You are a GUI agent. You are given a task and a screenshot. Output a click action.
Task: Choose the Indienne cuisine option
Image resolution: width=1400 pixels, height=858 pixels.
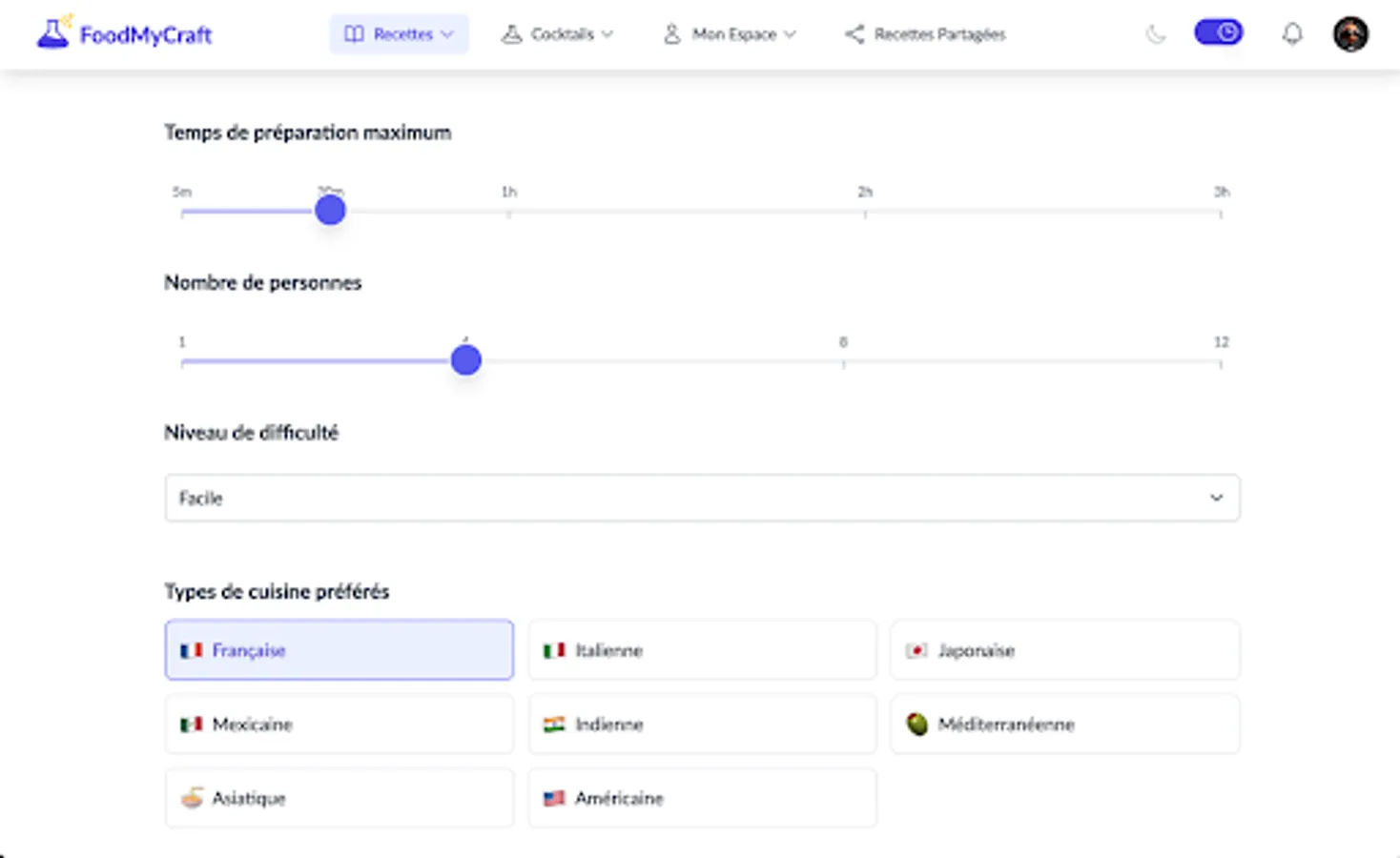pos(702,725)
